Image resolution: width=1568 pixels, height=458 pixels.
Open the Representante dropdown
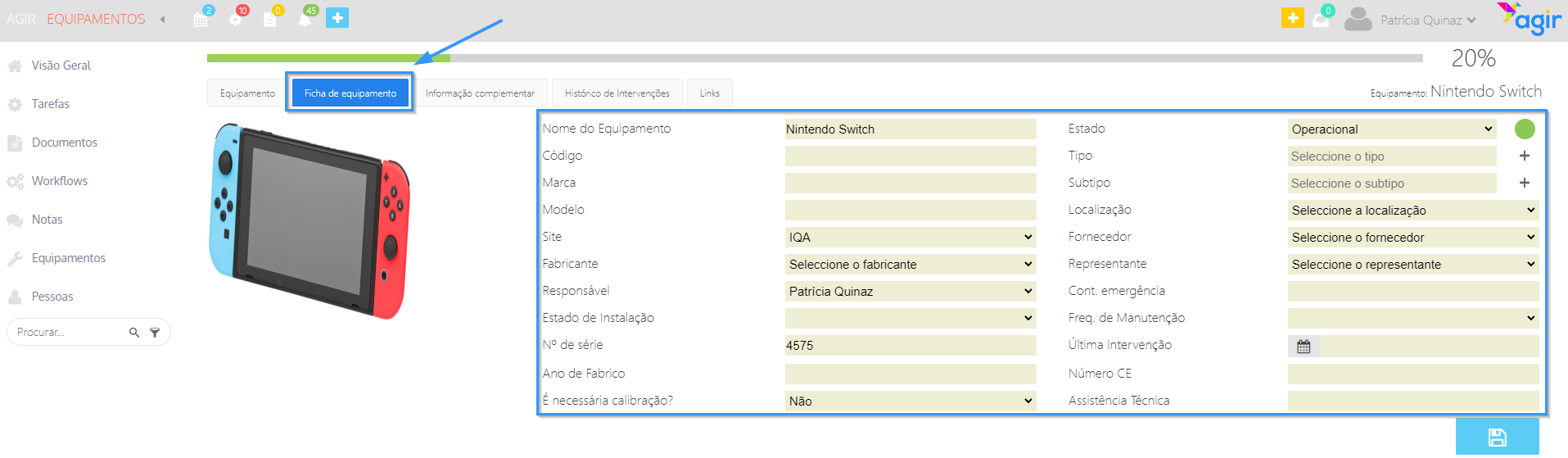click(x=1413, y=265)
